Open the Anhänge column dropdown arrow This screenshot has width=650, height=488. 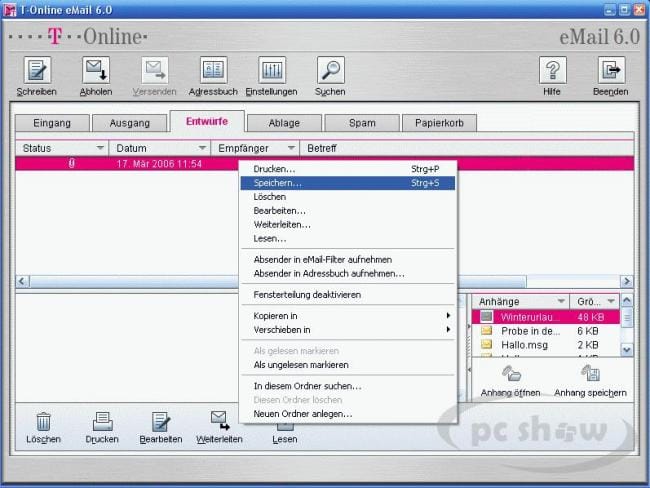pos(561,301)
